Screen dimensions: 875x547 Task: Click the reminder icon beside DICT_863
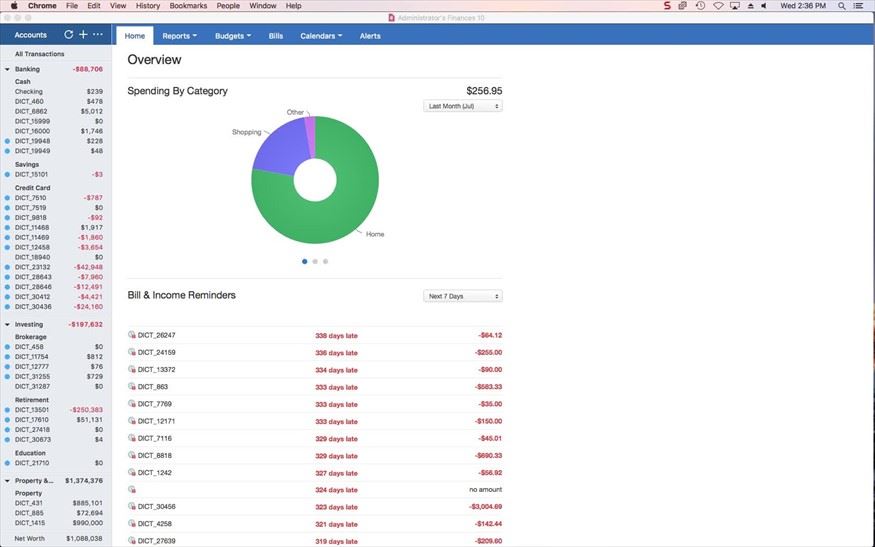point(132,386)
